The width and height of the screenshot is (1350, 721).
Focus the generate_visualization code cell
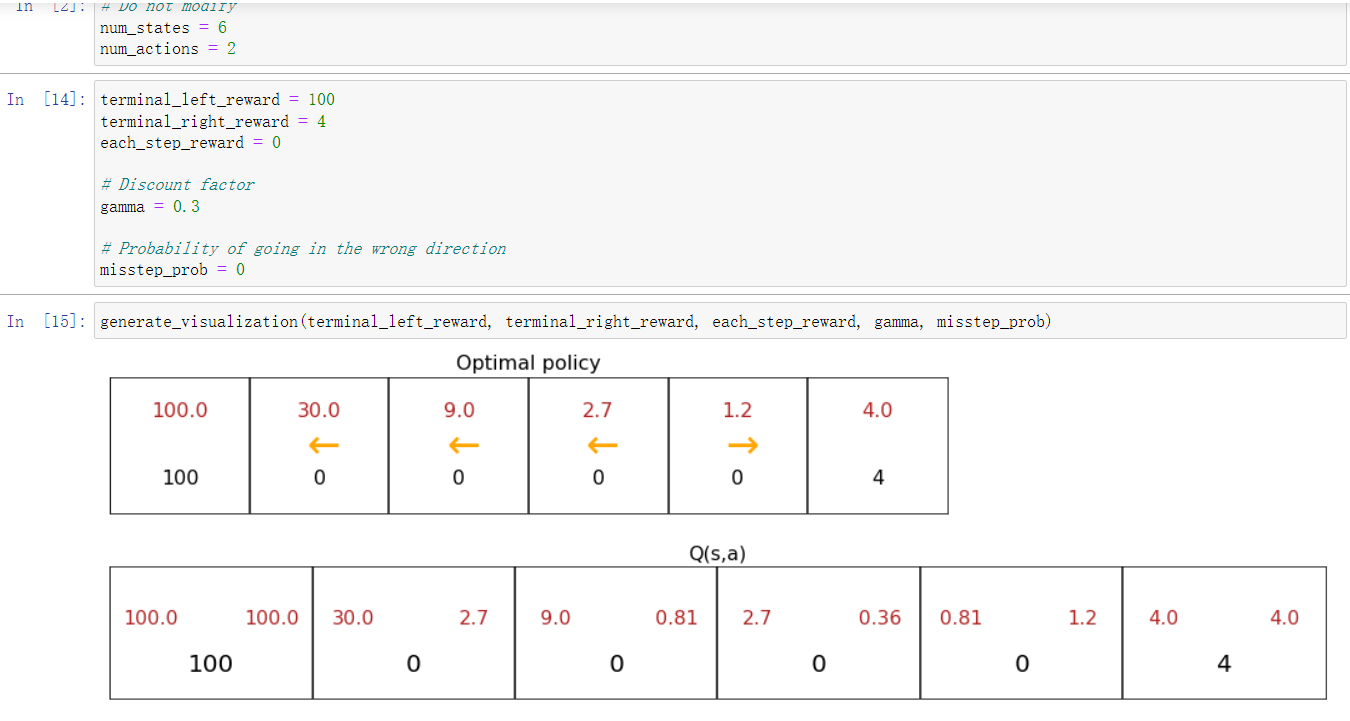click(x=720, y=321)
